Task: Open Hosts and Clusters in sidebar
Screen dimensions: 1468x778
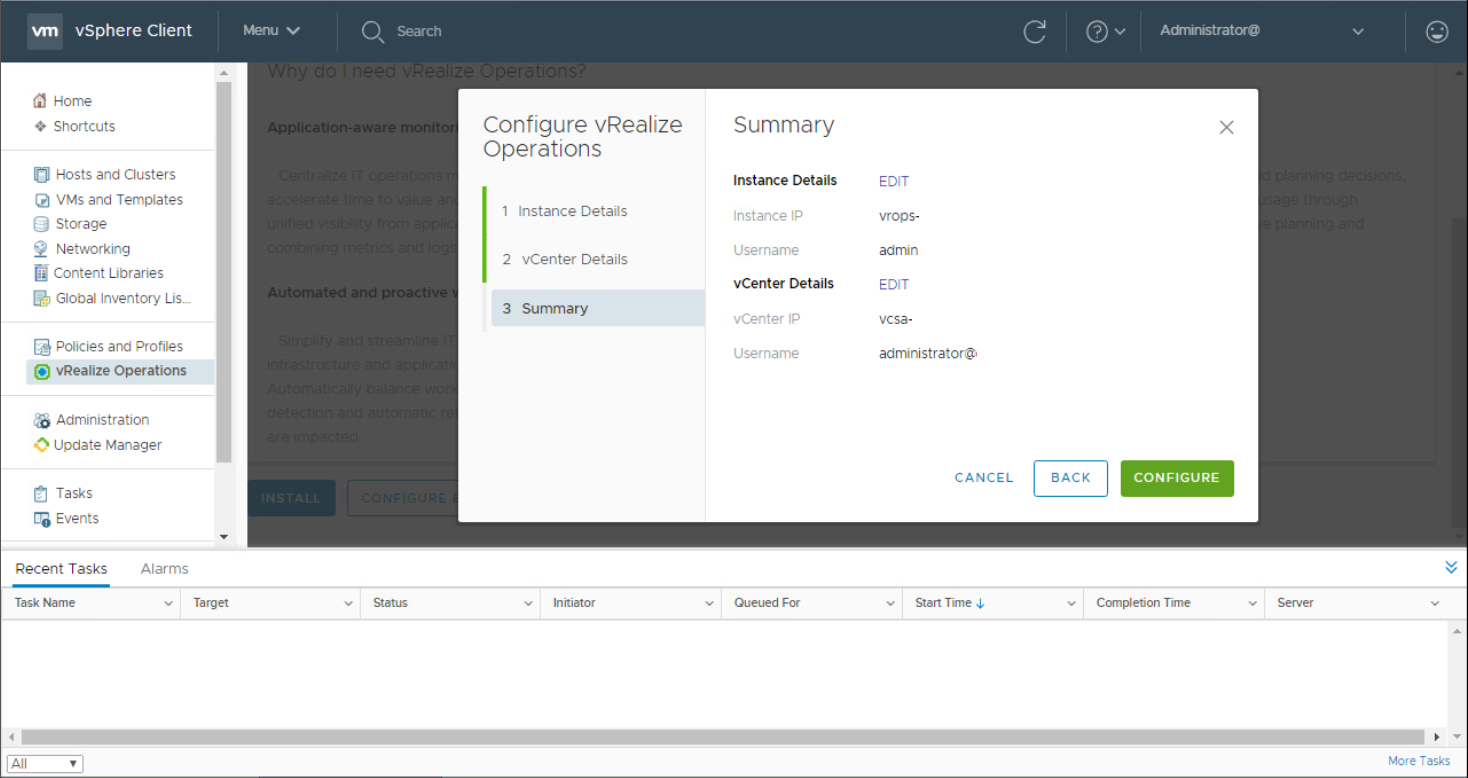Action: tap(115, 174)
